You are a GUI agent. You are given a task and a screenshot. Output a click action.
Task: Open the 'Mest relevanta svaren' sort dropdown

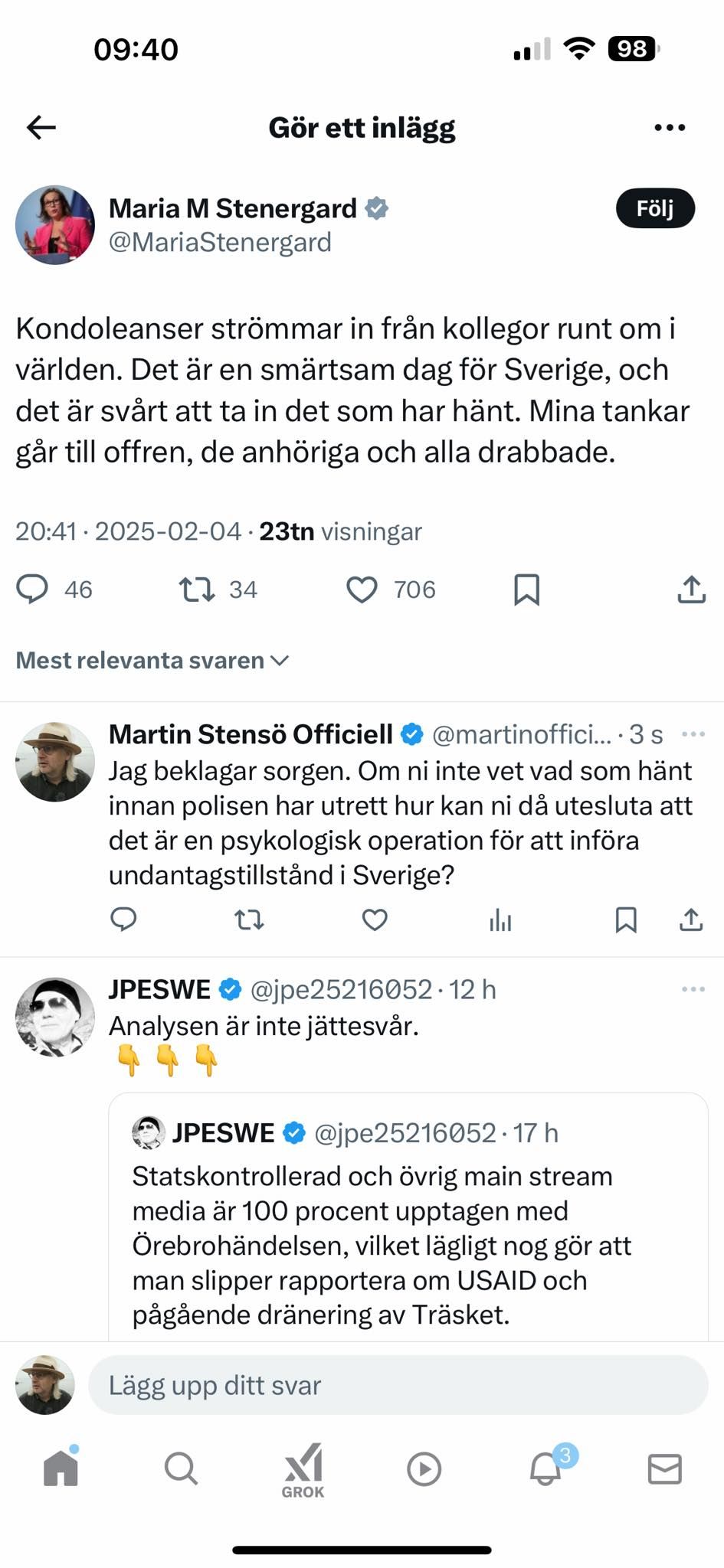tap(152, 660)
